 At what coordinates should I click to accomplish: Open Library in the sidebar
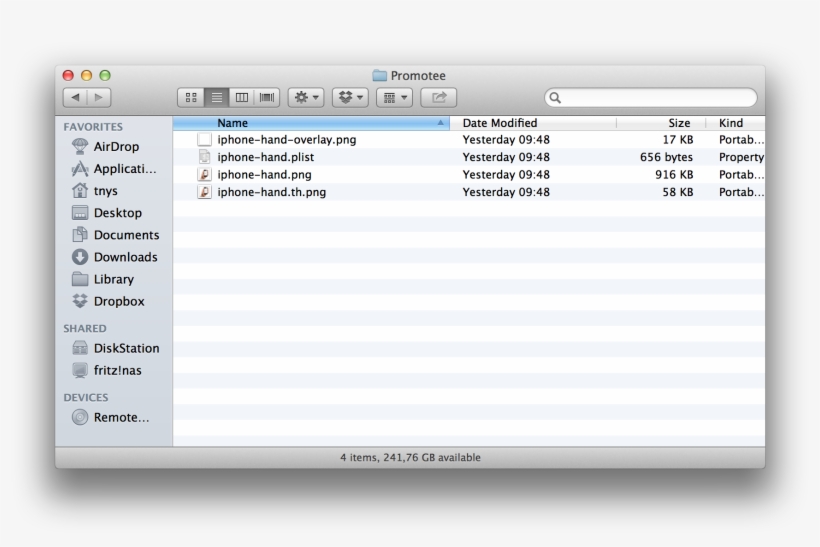(x=114, y=279)
